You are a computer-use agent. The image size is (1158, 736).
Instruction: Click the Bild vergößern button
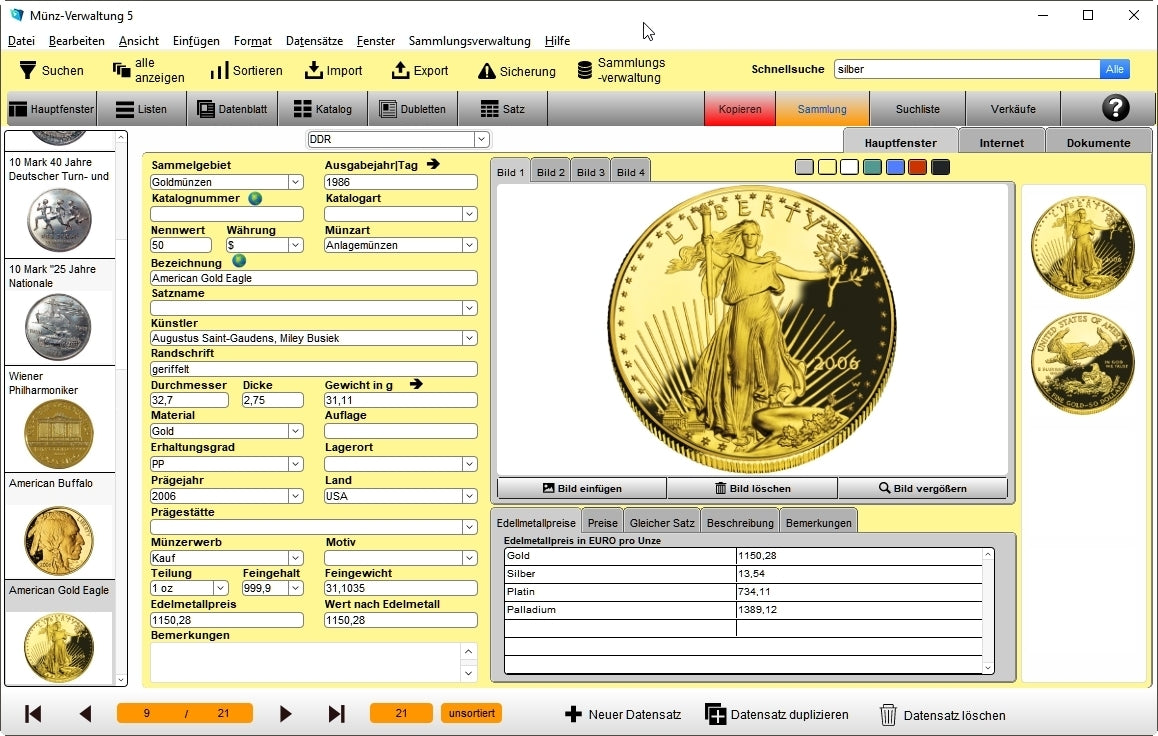coord(924,488)
